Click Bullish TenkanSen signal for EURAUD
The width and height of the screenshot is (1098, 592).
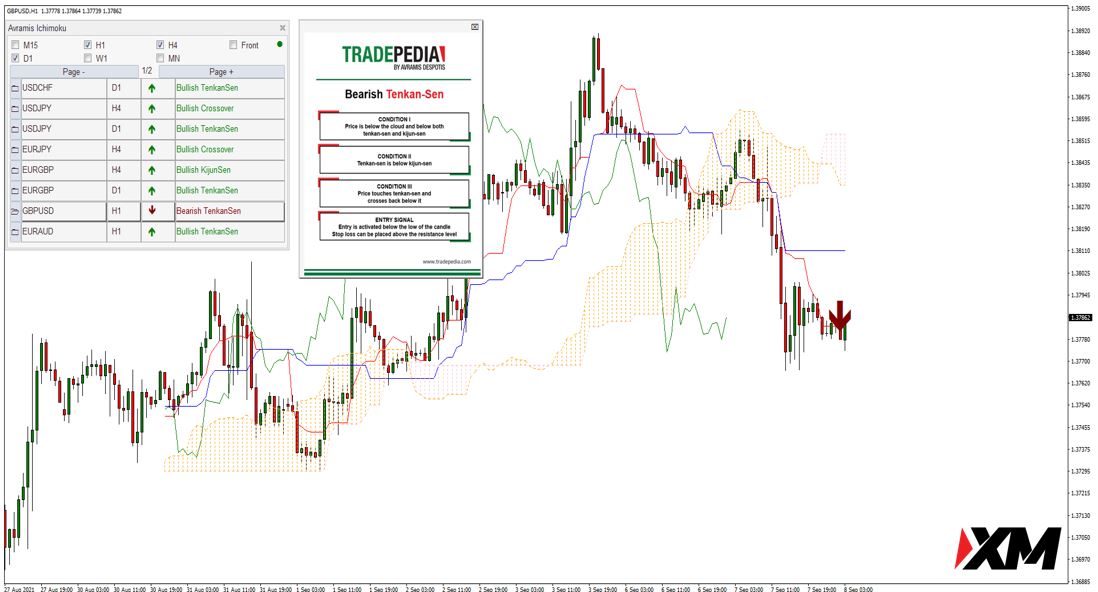(207, 231)
